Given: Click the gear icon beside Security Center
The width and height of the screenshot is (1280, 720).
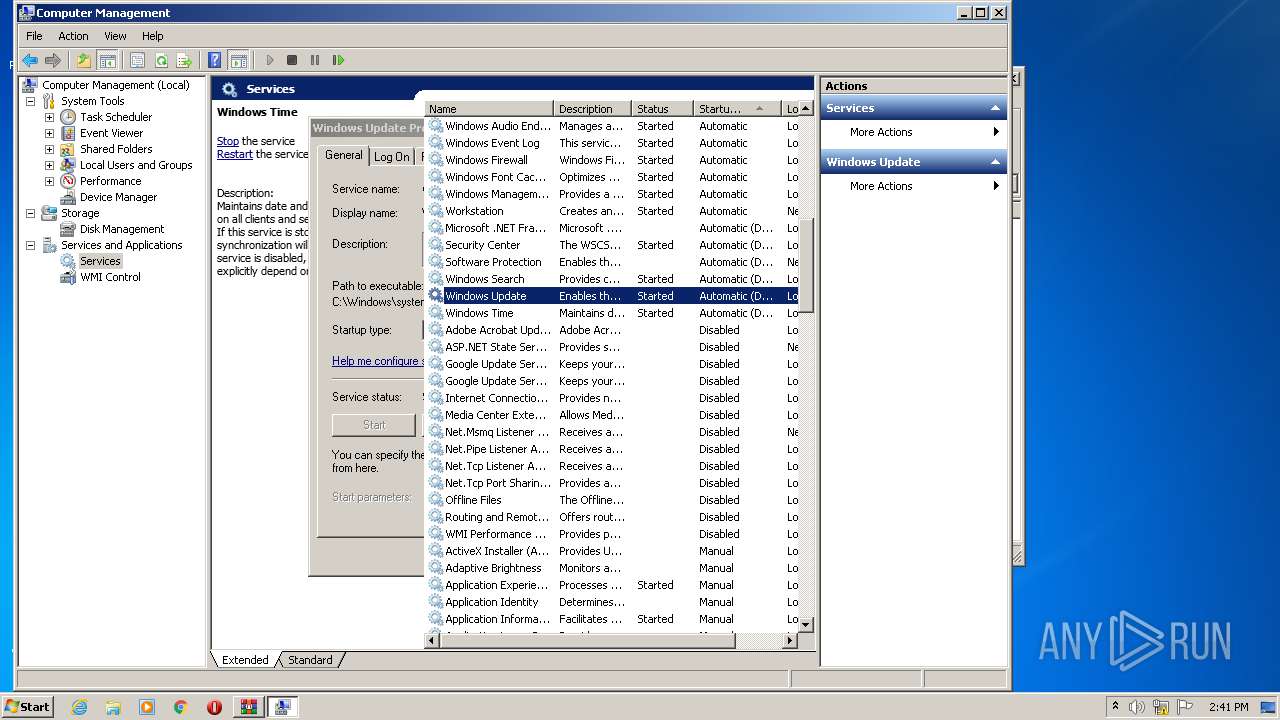Looking at the screenshot, I should tap(436, 245).
